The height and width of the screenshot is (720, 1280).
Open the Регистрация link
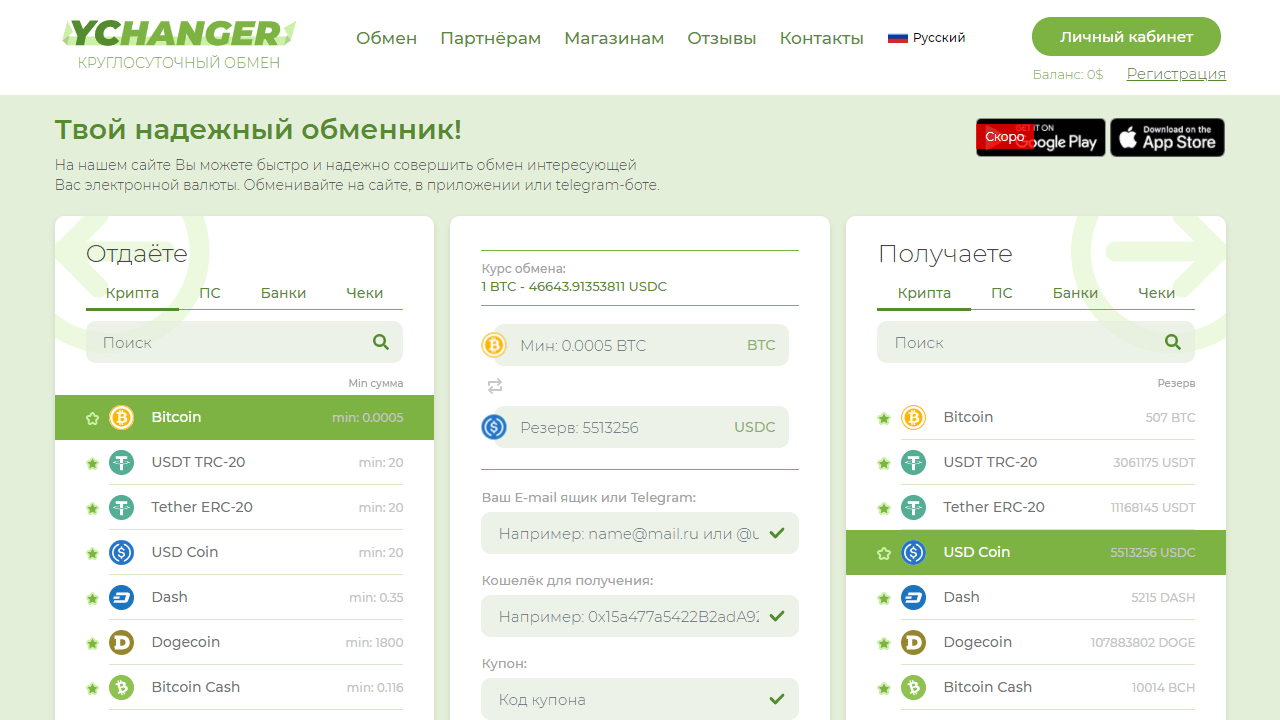click(1176, 74)
